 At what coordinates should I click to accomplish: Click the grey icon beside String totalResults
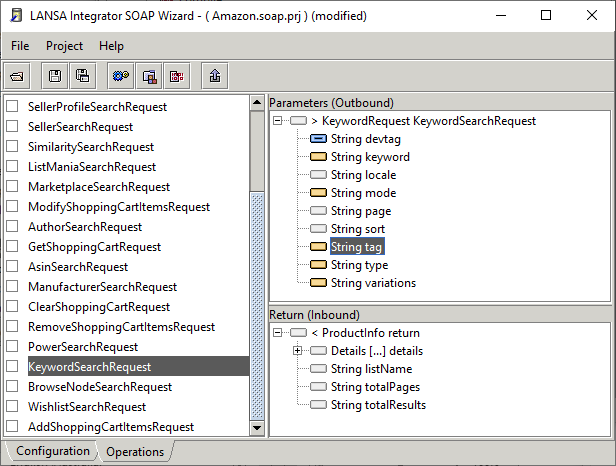(x=318, y=405)
